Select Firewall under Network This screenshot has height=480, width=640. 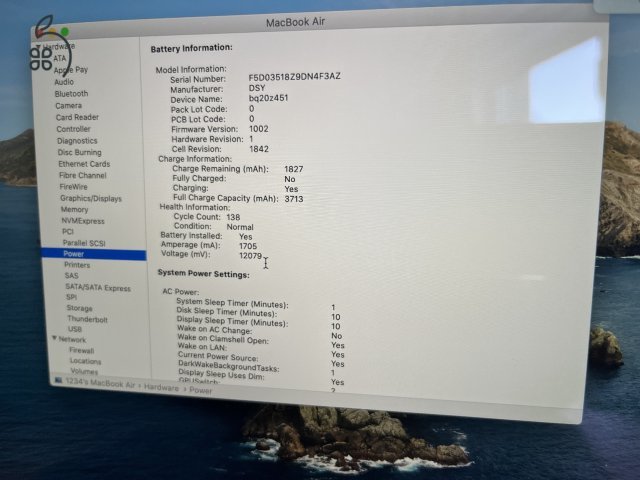click(82, 351)
